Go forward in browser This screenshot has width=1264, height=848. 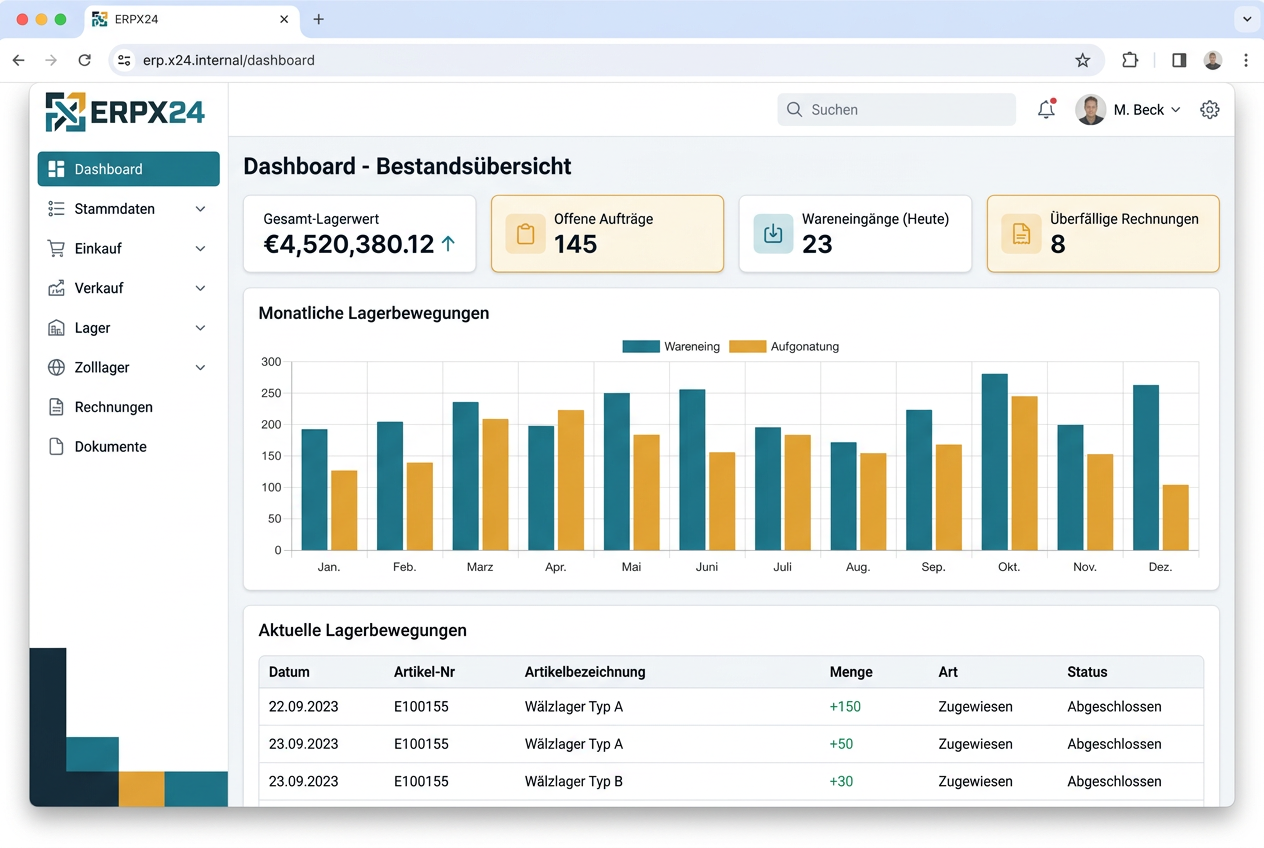pos(51,60)
